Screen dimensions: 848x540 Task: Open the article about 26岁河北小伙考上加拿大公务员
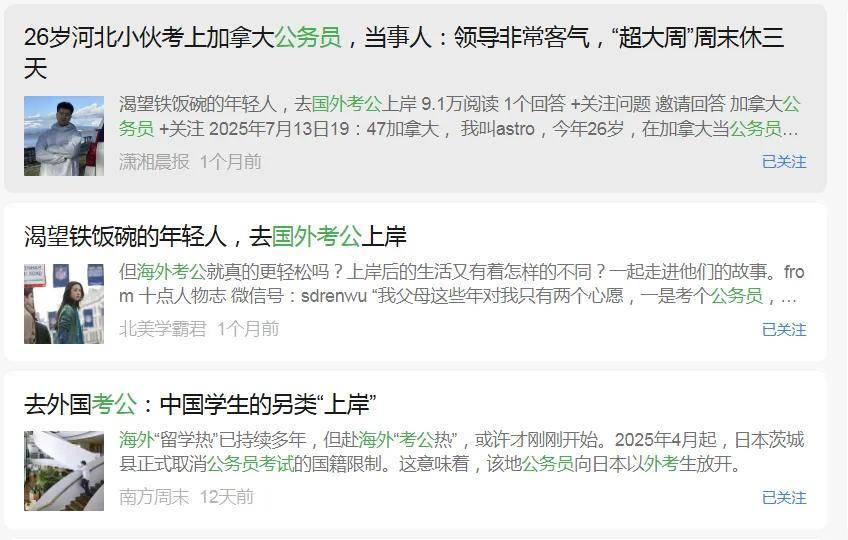click(x=403, y=53)
